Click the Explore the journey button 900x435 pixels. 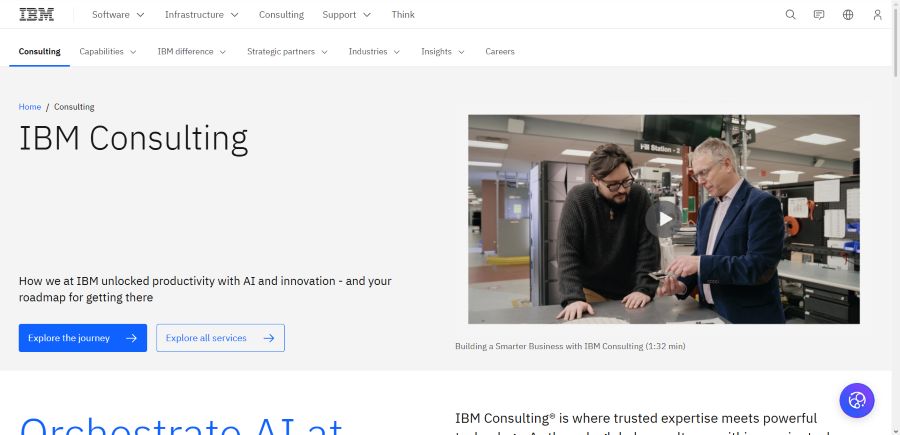tap(83, 338)
